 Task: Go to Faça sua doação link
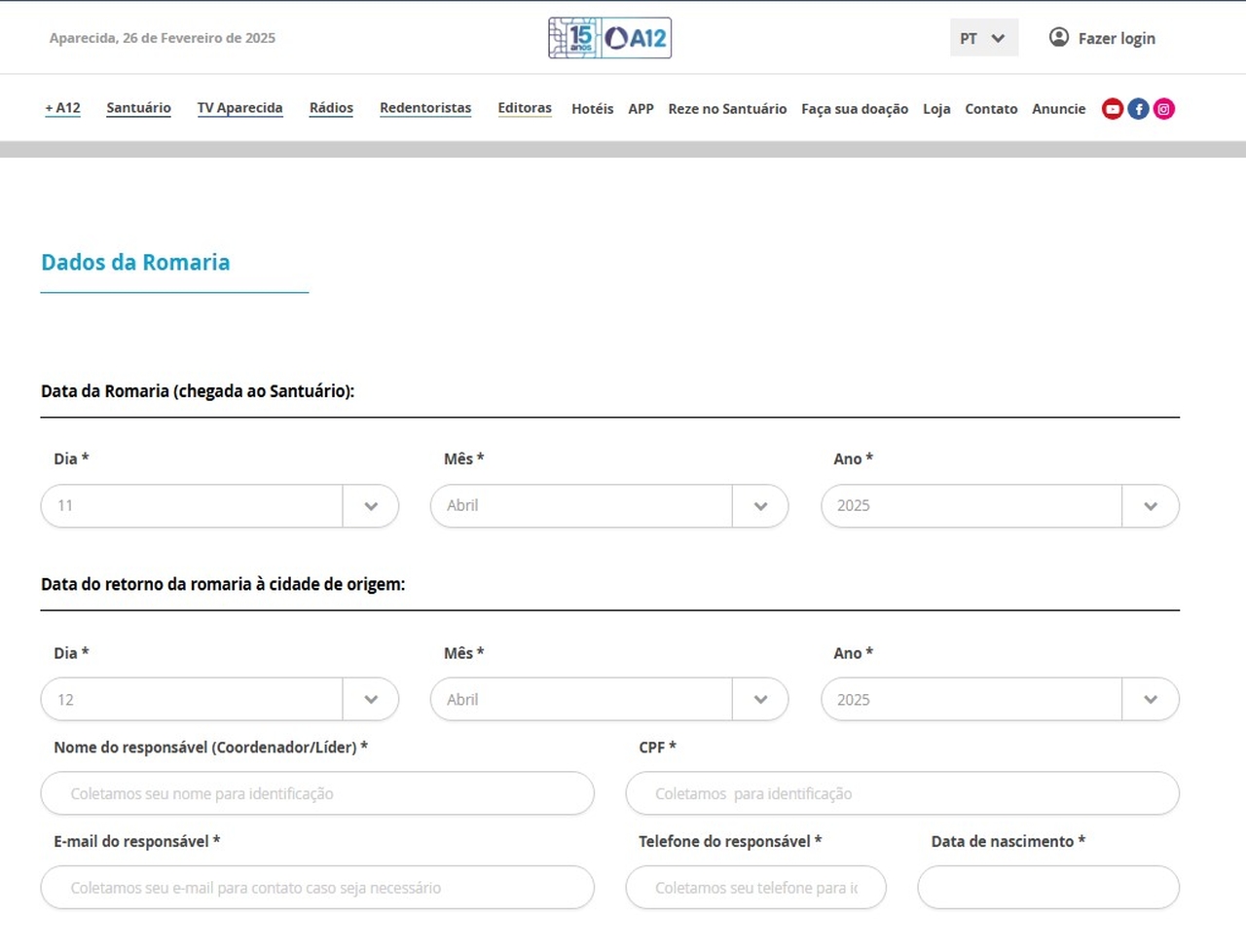pos(854,109)
